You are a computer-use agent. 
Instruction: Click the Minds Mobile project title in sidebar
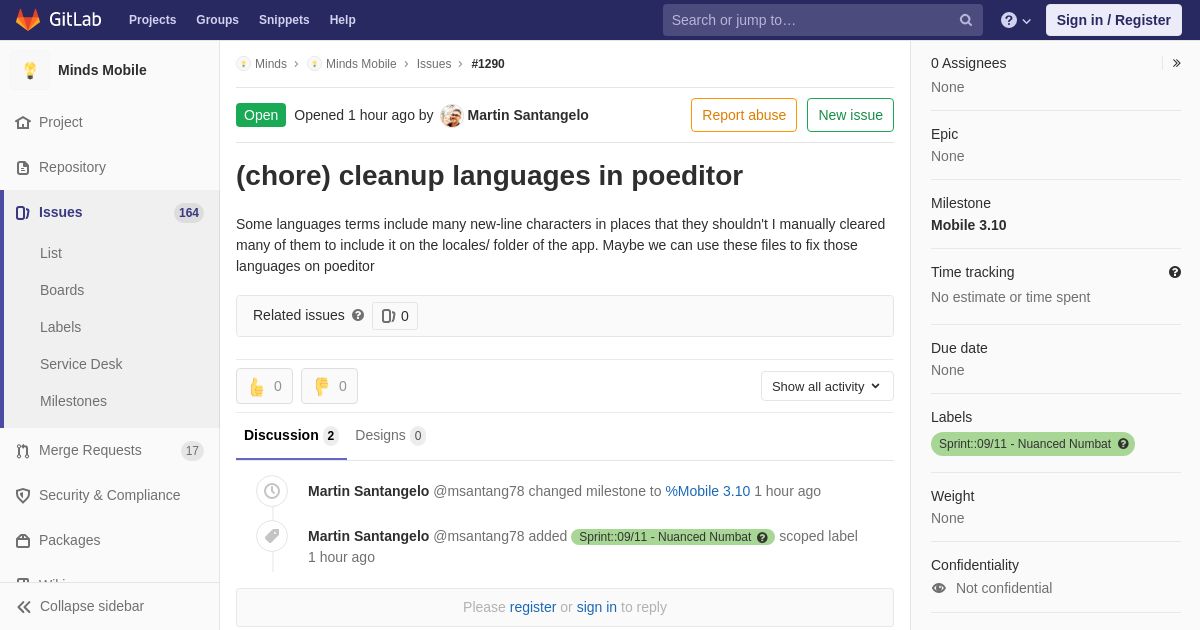pyautogui.click(x=102, y=70)
